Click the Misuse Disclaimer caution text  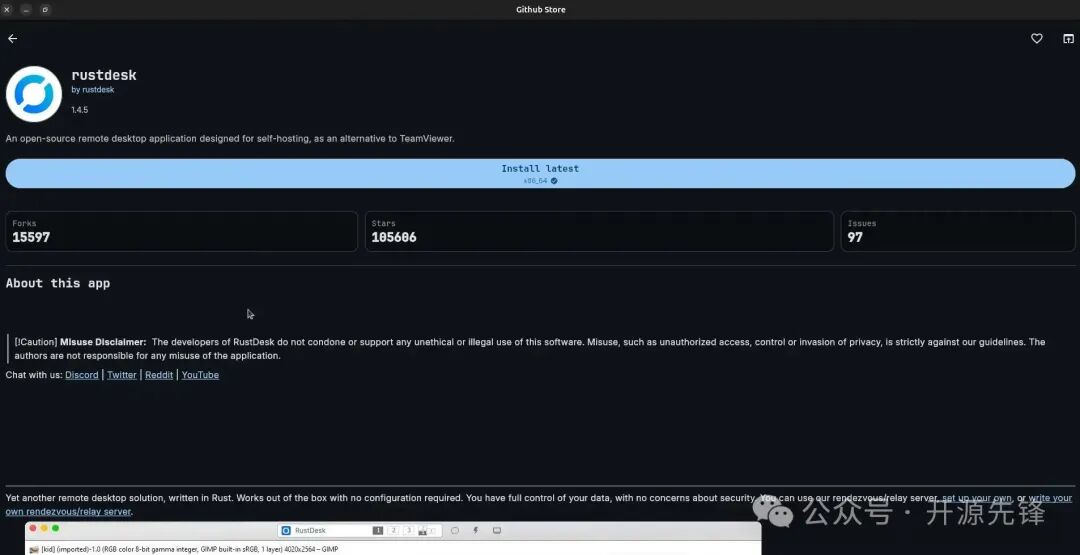pos(530,348)
